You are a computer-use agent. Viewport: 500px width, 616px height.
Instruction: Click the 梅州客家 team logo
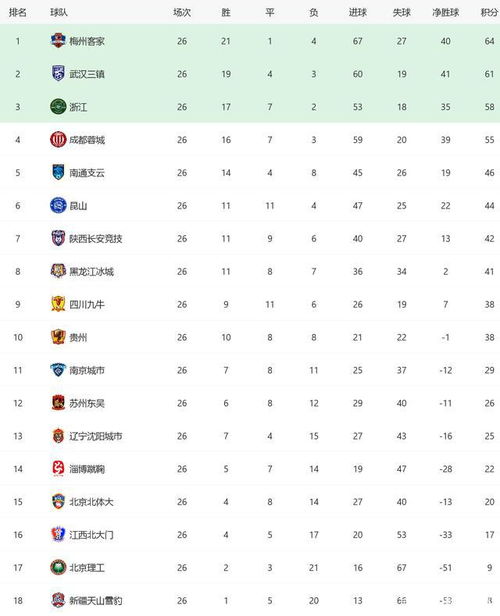(58, 41)
